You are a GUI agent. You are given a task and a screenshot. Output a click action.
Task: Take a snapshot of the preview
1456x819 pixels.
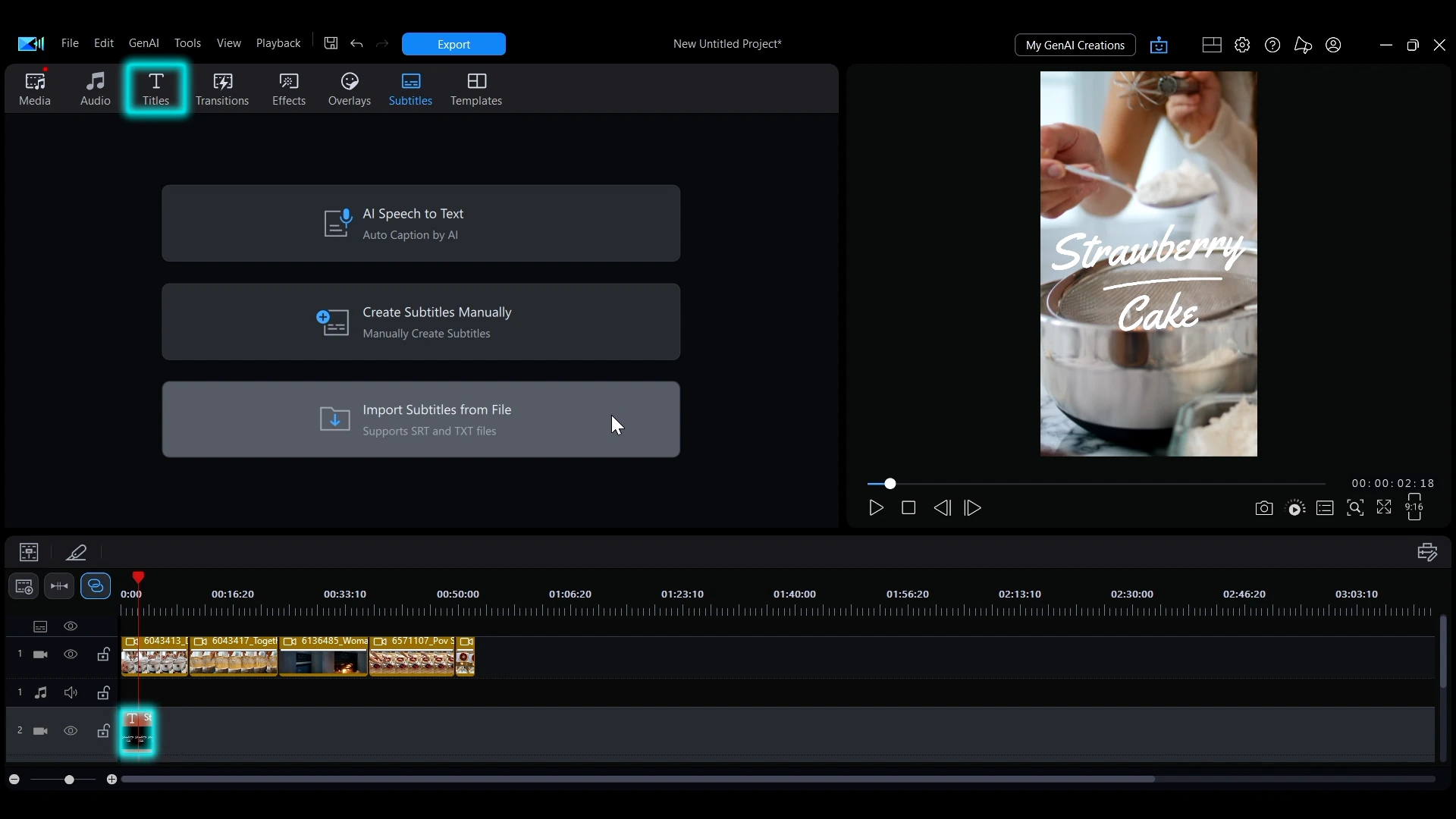(1263, 508)
